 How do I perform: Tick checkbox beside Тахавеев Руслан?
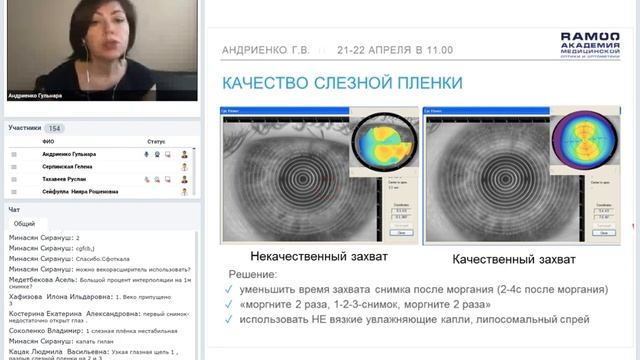point(14,179)
